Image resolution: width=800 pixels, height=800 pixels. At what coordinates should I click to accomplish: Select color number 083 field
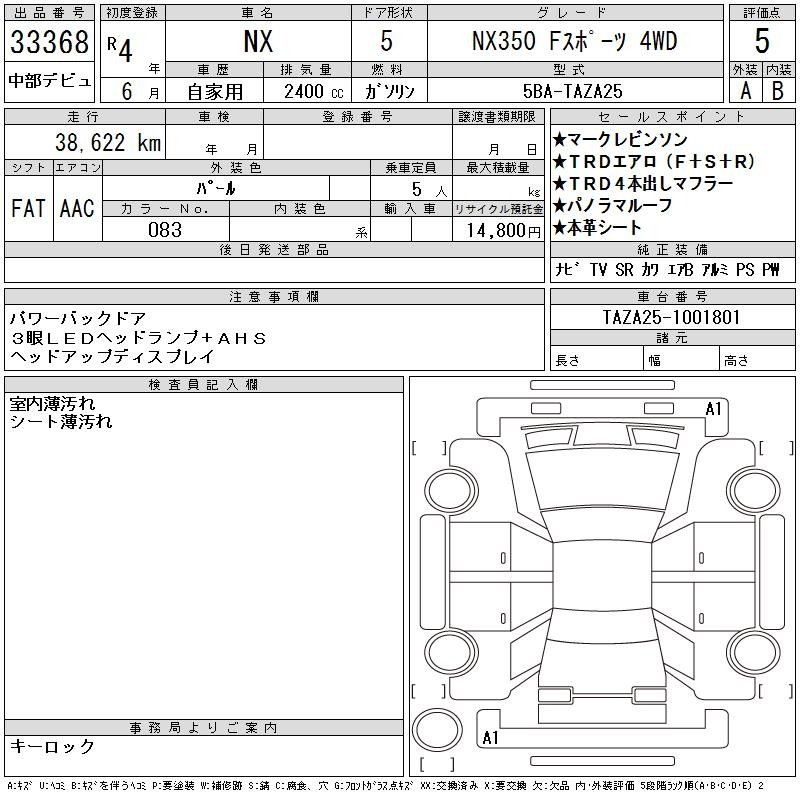(x=165, y=230)
